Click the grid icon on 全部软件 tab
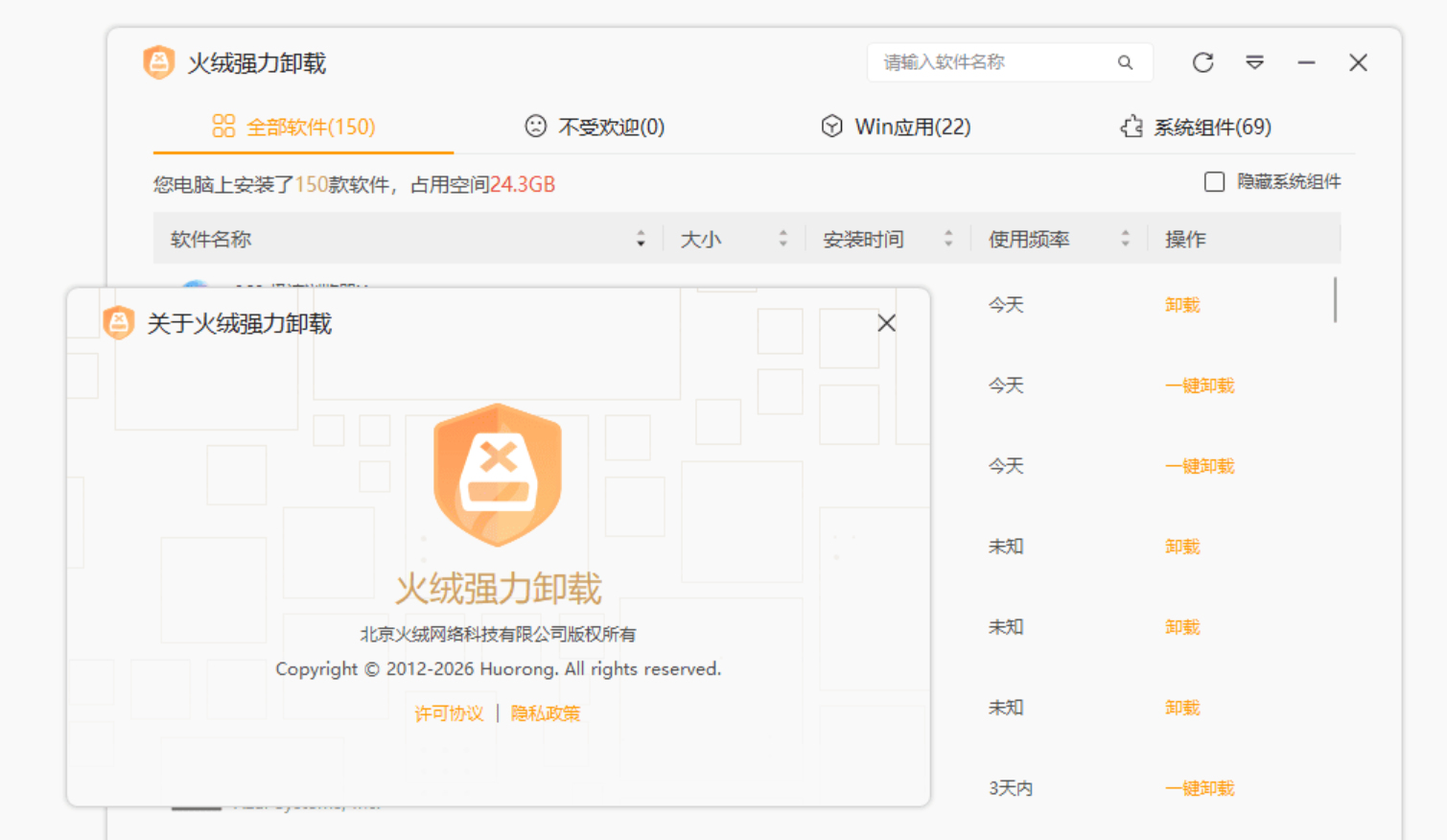Viewport: 1447px width, 840px height. click(223, 126)
